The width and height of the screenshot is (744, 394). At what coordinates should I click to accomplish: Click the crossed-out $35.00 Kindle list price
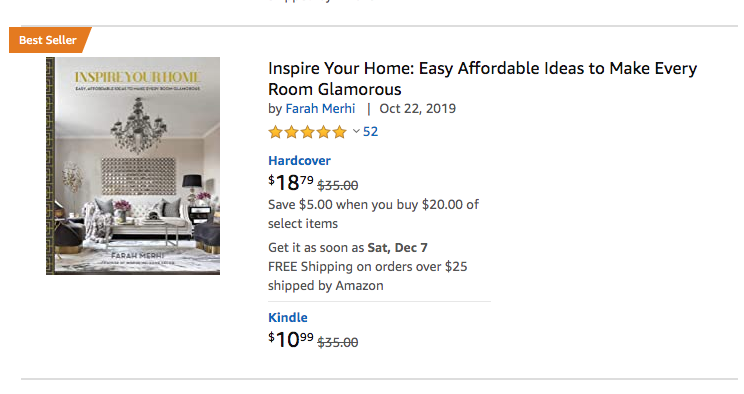[338, 342]
